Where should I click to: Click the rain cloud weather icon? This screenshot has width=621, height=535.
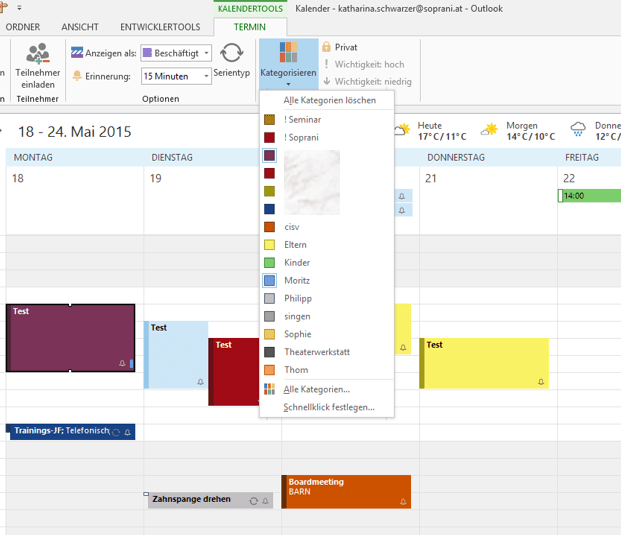[x=578, y=129]
